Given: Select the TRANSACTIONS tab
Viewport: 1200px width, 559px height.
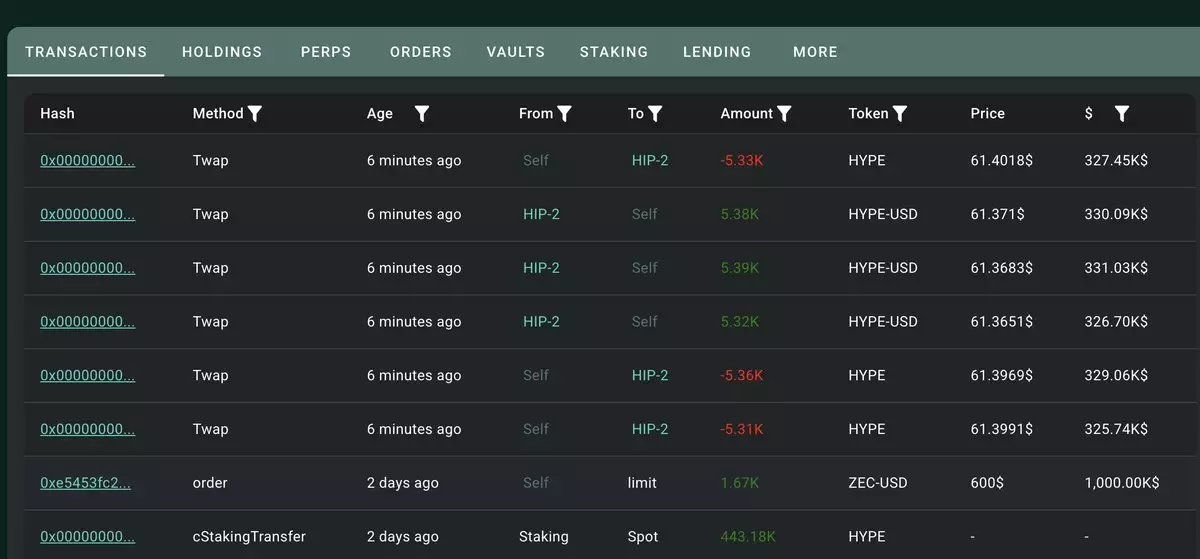Looking at the screenshot, I should (x=86, y=52).
